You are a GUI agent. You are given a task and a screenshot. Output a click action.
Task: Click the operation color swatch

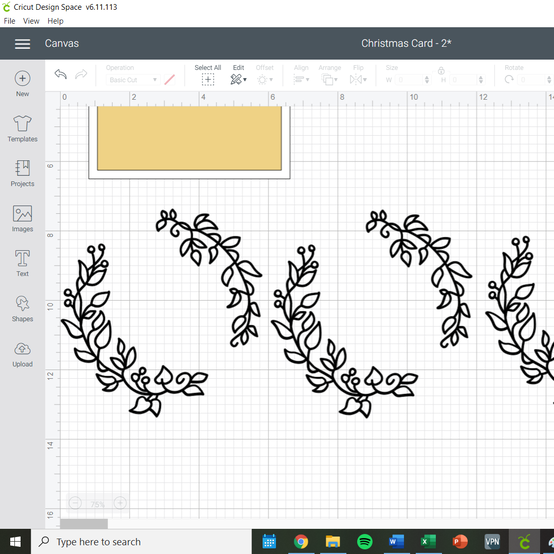pos(170,79)
